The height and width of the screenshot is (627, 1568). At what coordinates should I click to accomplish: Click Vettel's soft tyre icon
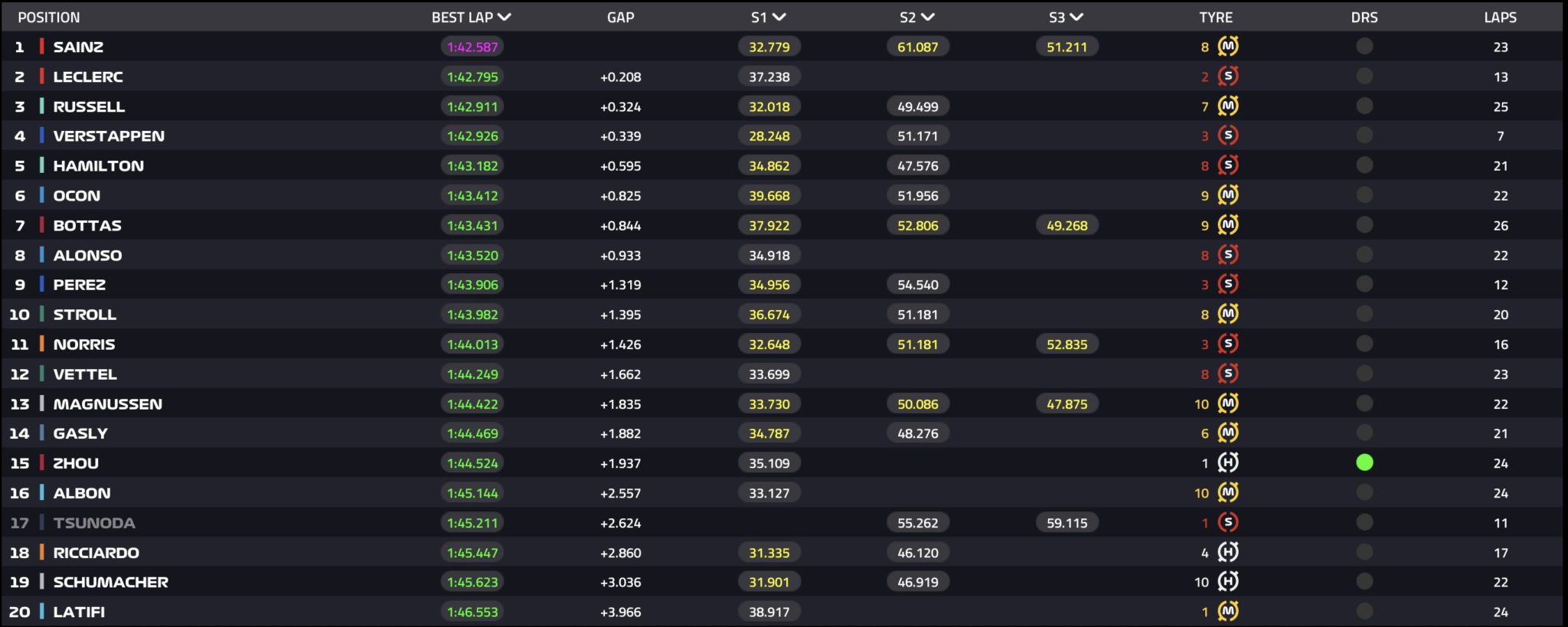[x=1228, y=374]
